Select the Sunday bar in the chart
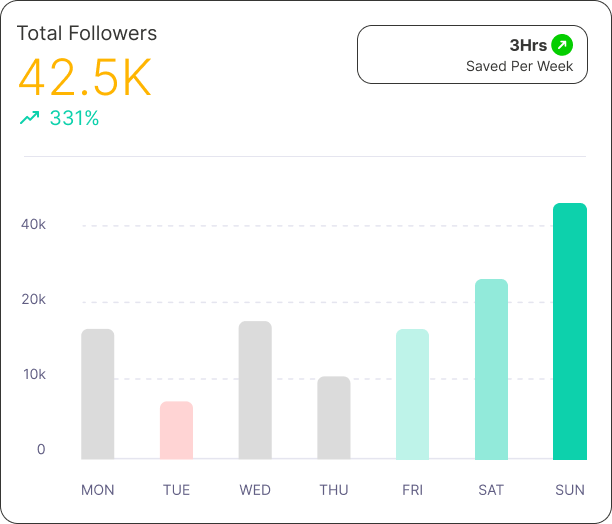Viewport: 612px width, 524px height. (570, 331)
